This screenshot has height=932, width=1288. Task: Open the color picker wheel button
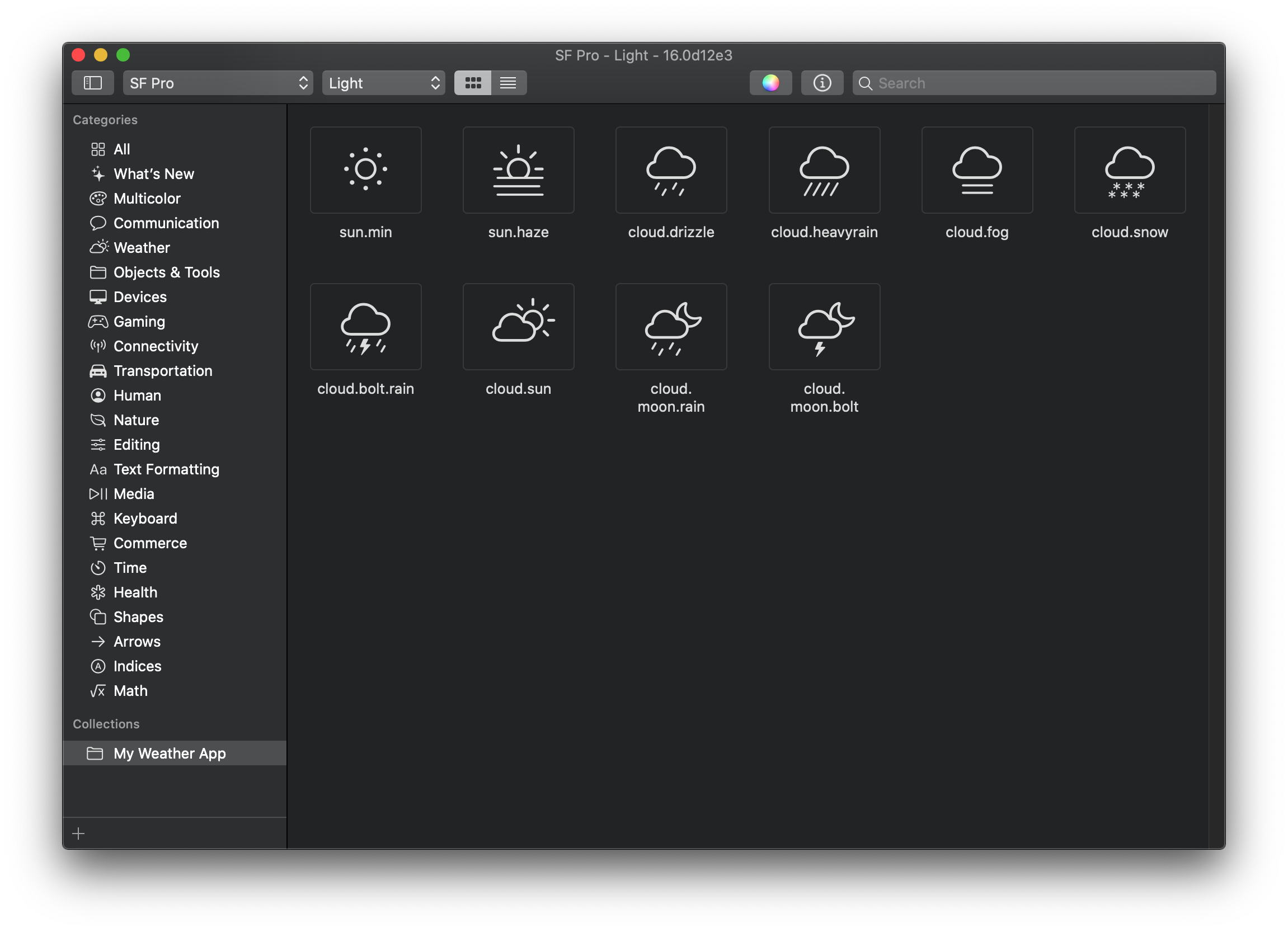770,83
